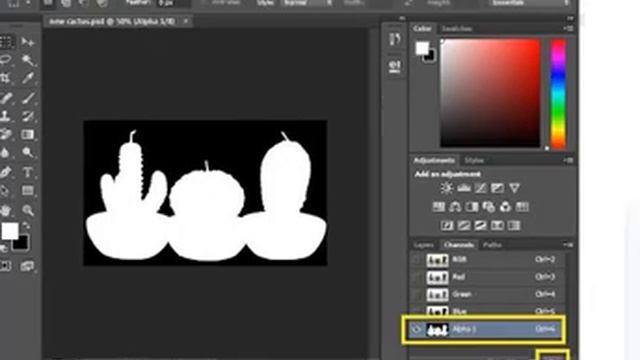Switch to the Color tab

(422, 29)
